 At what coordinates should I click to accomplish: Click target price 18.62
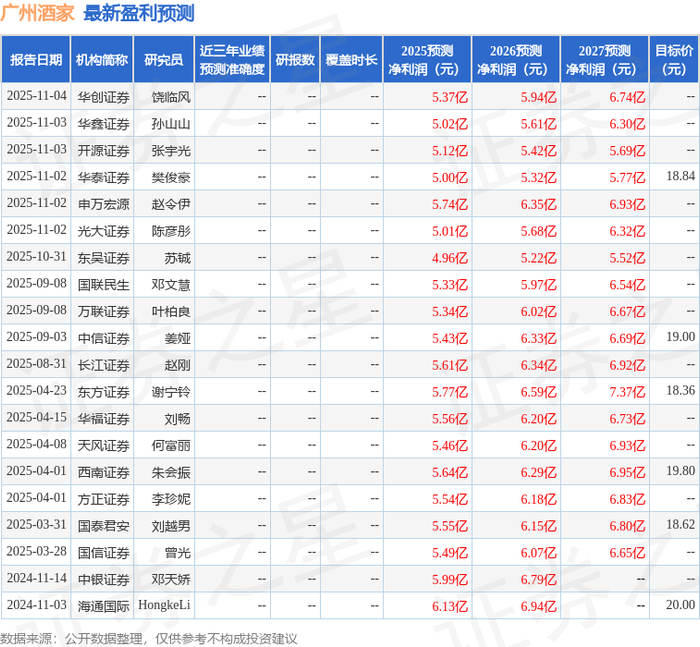pyautogui.click(x=680, y=524)
